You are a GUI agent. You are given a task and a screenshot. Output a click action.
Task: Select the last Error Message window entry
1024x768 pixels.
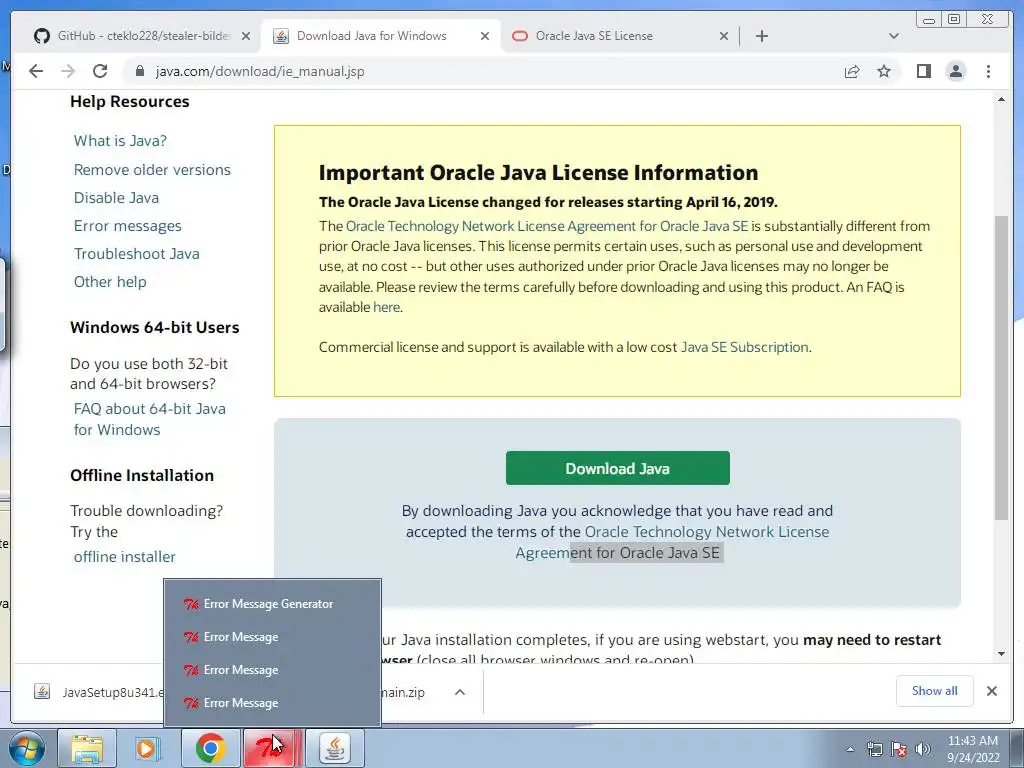point(272,703)
